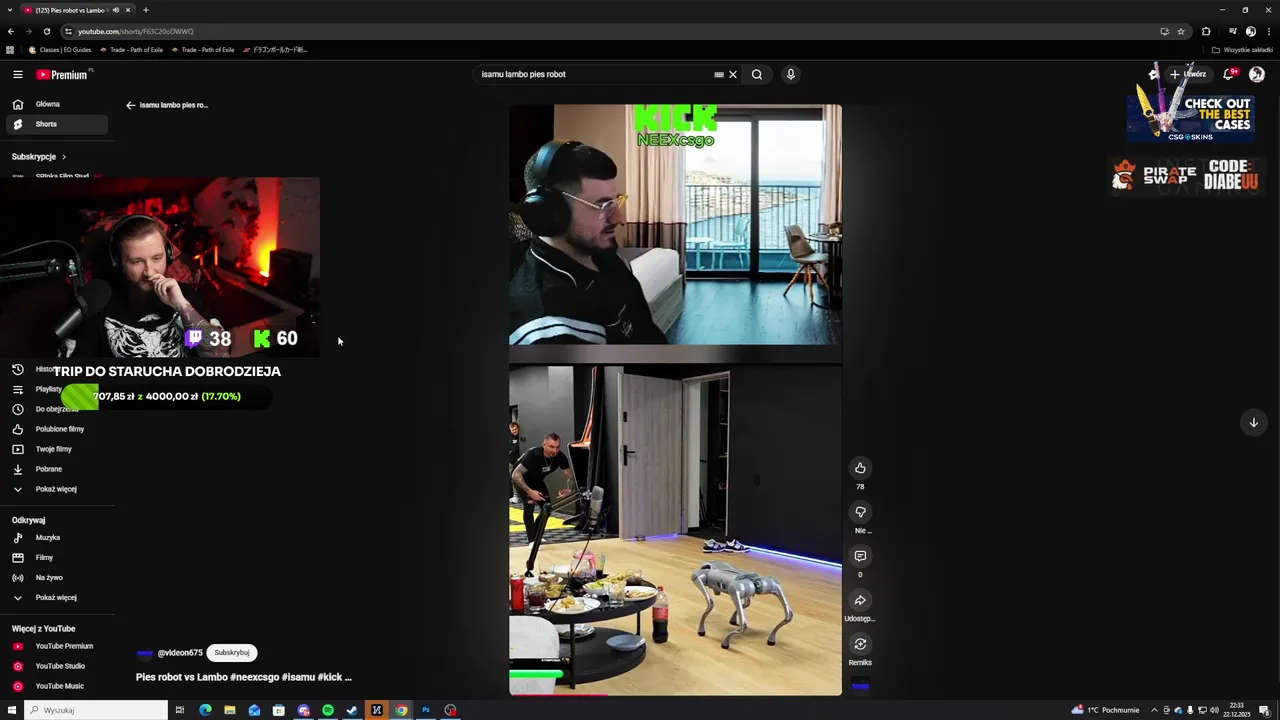Open the on-screen keyboard in the search bar

tap(718, 74)
